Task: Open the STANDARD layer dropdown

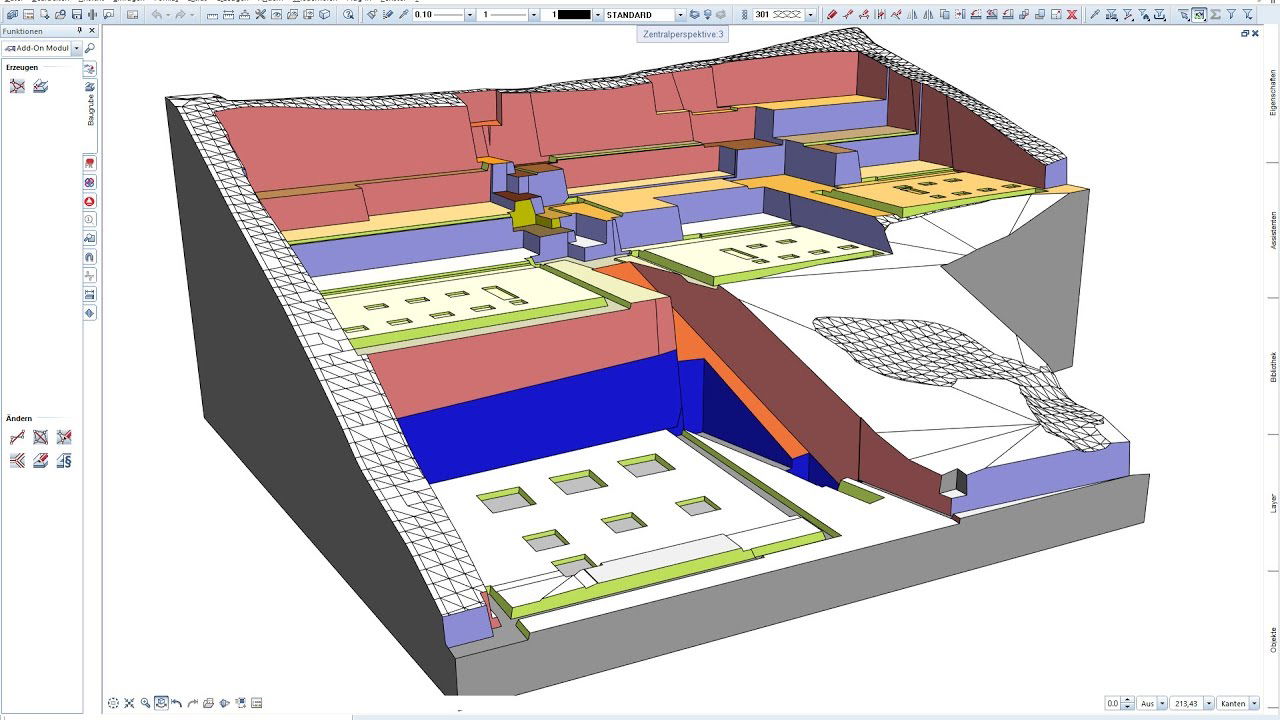Action: pos(680,15)
